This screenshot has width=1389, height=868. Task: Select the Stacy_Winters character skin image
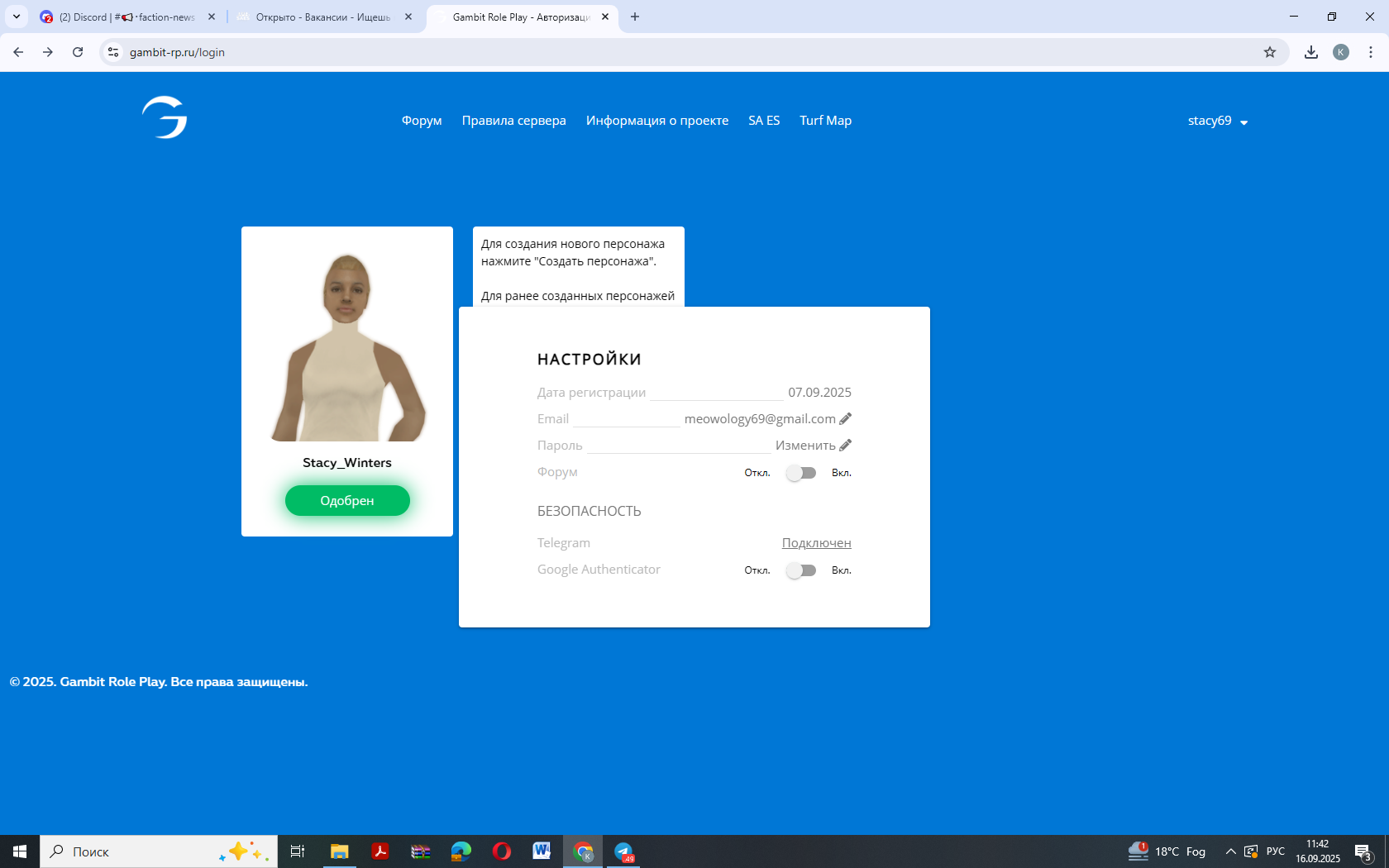click(x=347, y=346)
